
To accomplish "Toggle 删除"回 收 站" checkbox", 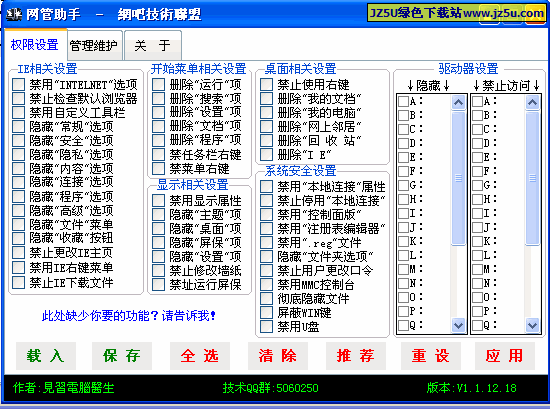I will point(267,141).
